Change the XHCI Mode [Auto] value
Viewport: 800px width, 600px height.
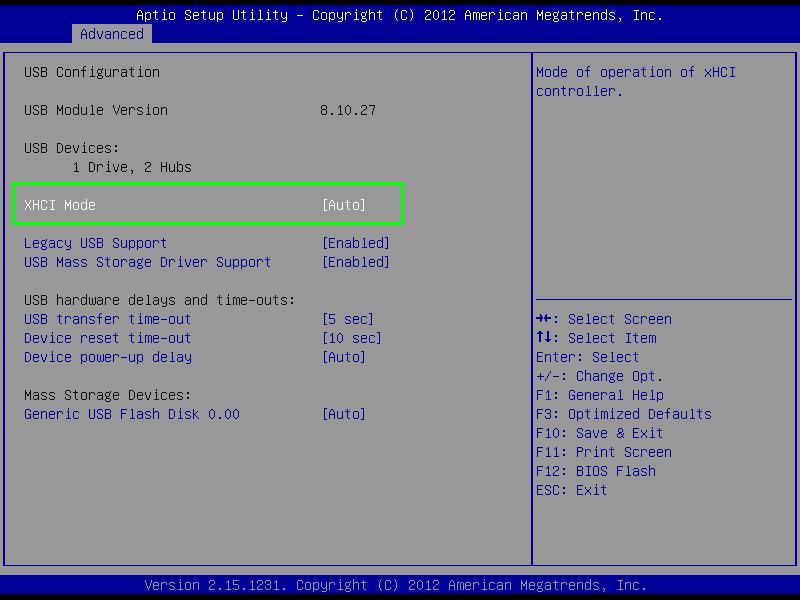click(344, 205)
